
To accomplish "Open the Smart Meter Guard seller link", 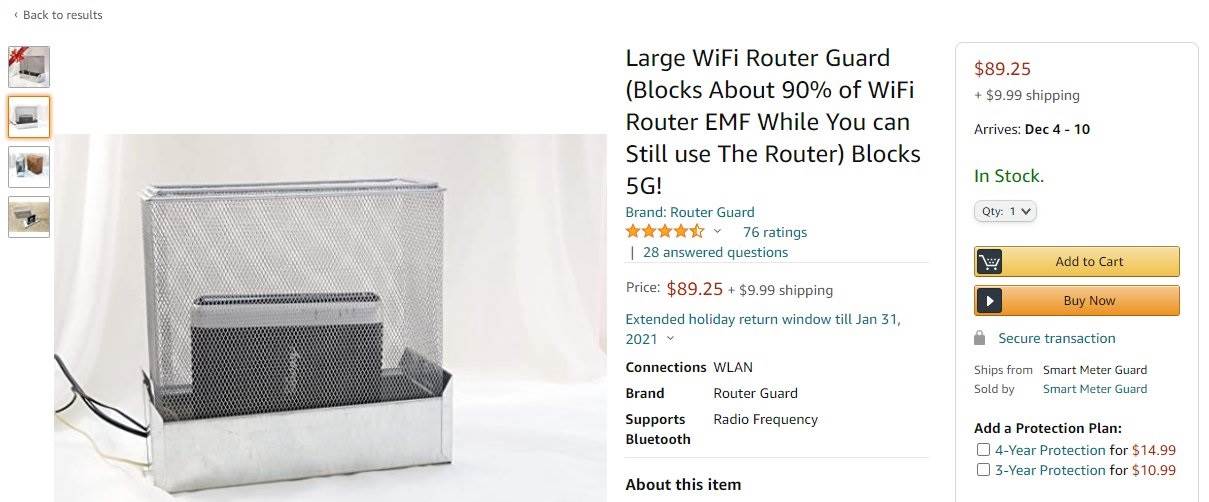I will (x=1095, y=389).
